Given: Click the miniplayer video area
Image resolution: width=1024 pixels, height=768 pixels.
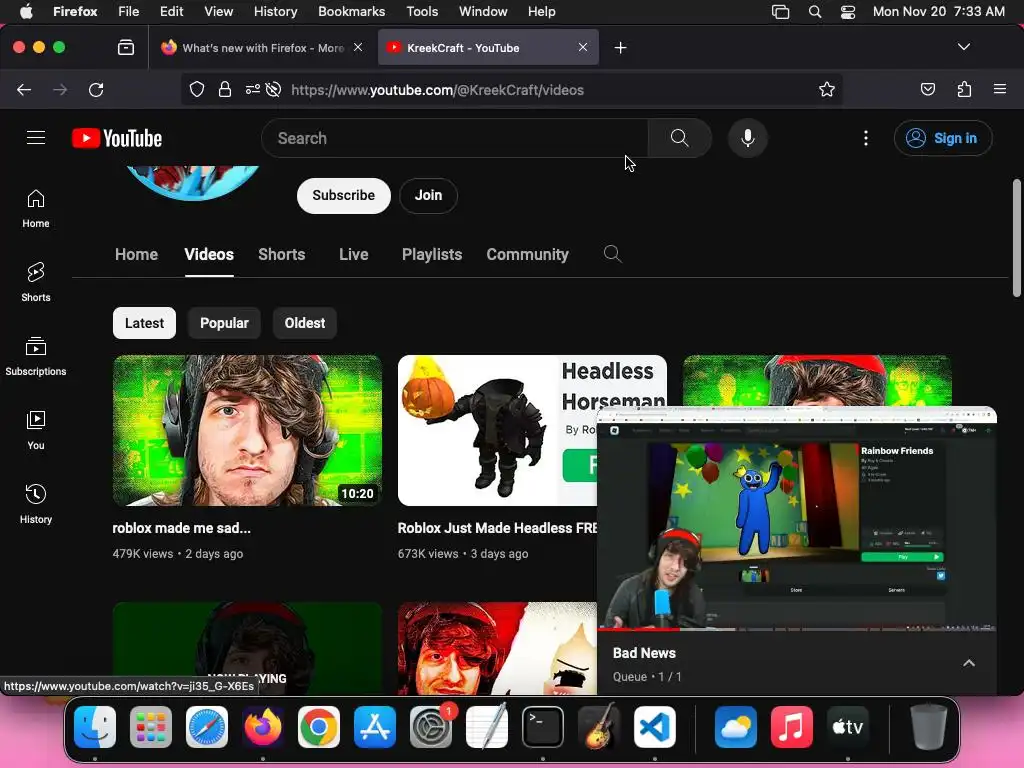Looking at the screenshot, I should pyautogui.click(x=797, y=519).
